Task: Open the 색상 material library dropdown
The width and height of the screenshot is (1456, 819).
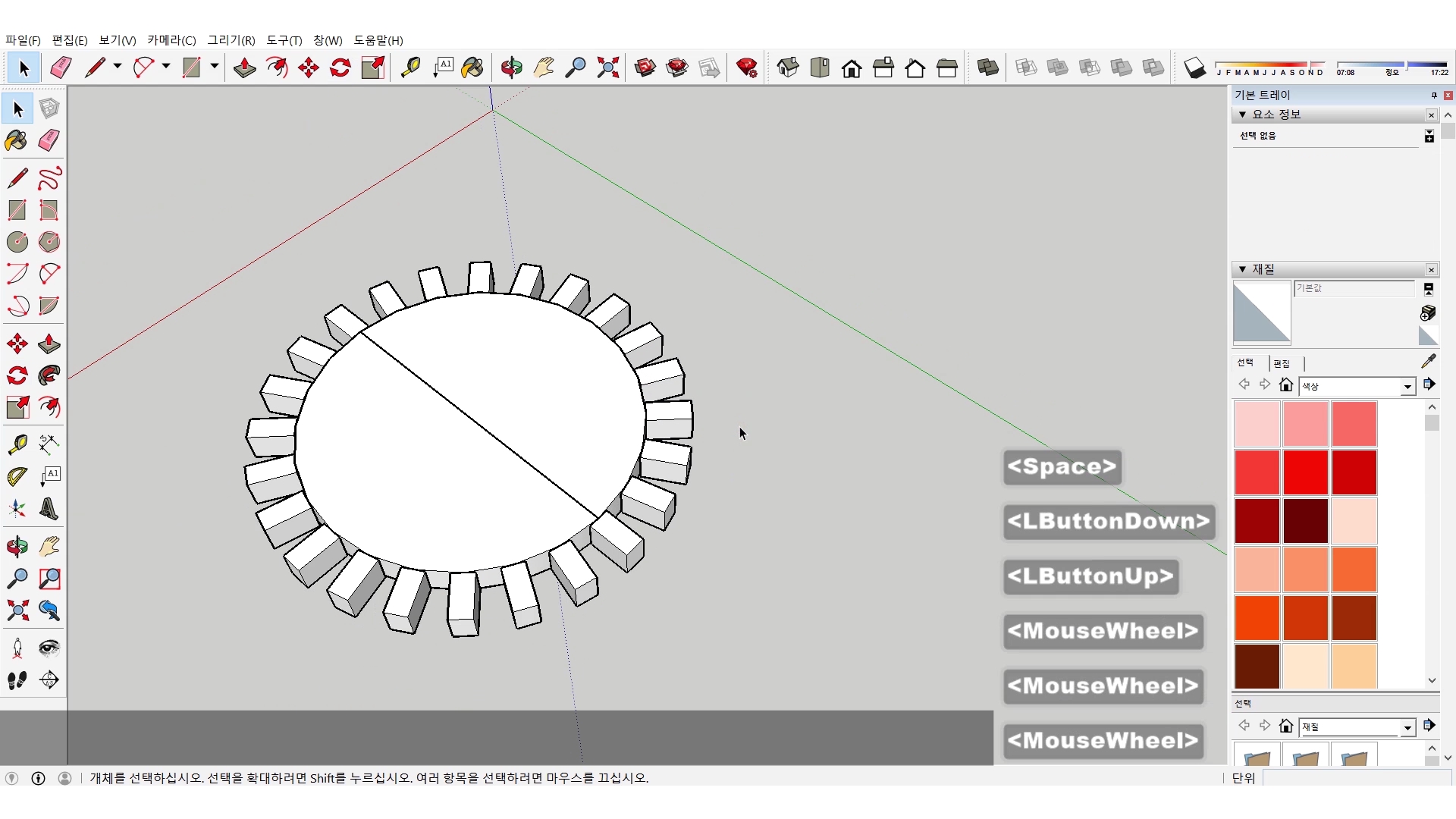Action: (1407, 387)
